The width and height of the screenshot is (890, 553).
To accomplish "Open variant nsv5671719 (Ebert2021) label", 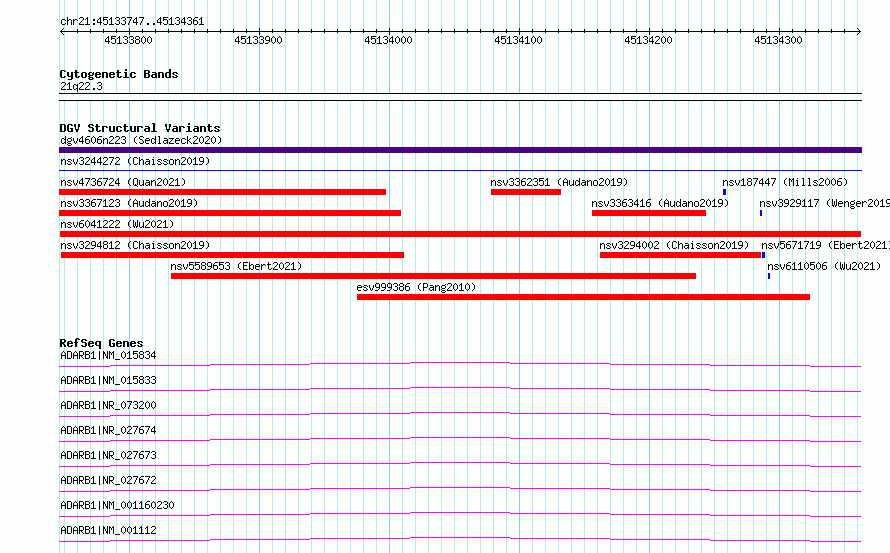I will [x=825, y=245].
